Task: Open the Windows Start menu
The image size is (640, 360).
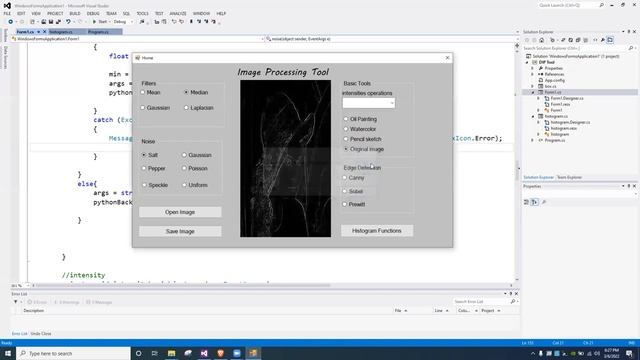Action: click(8, 353)
